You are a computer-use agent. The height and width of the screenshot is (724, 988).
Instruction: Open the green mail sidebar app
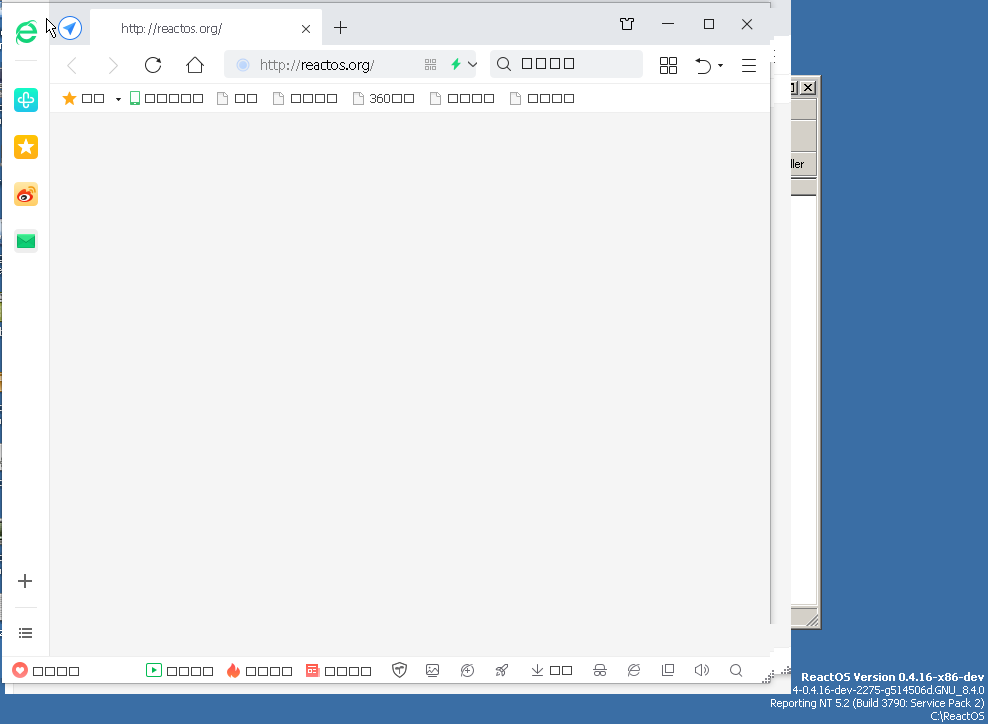coord(26,241)
